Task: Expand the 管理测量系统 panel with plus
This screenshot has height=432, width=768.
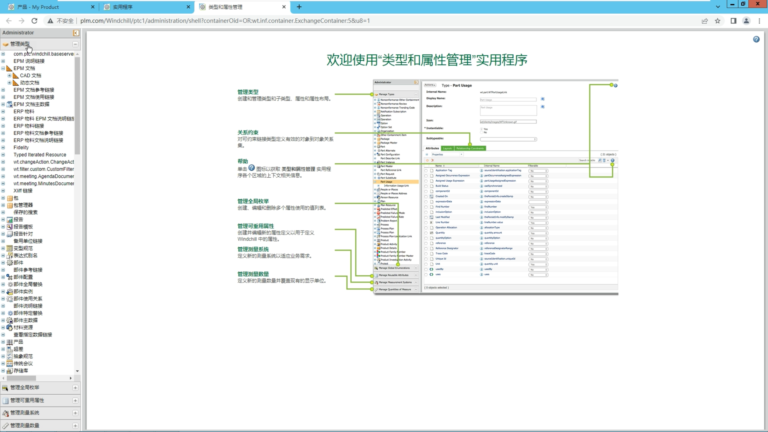Action: (75, 413)
